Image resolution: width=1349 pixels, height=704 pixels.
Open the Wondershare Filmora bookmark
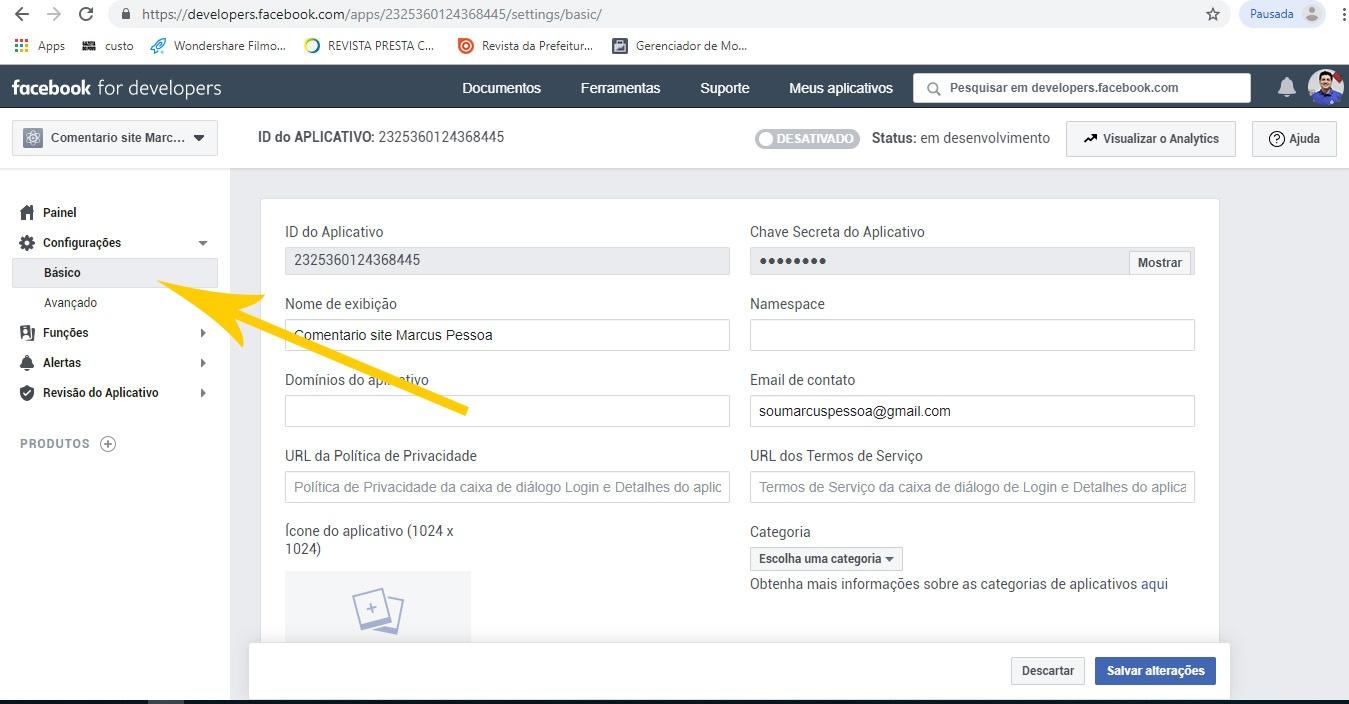(x=217, y=45)
